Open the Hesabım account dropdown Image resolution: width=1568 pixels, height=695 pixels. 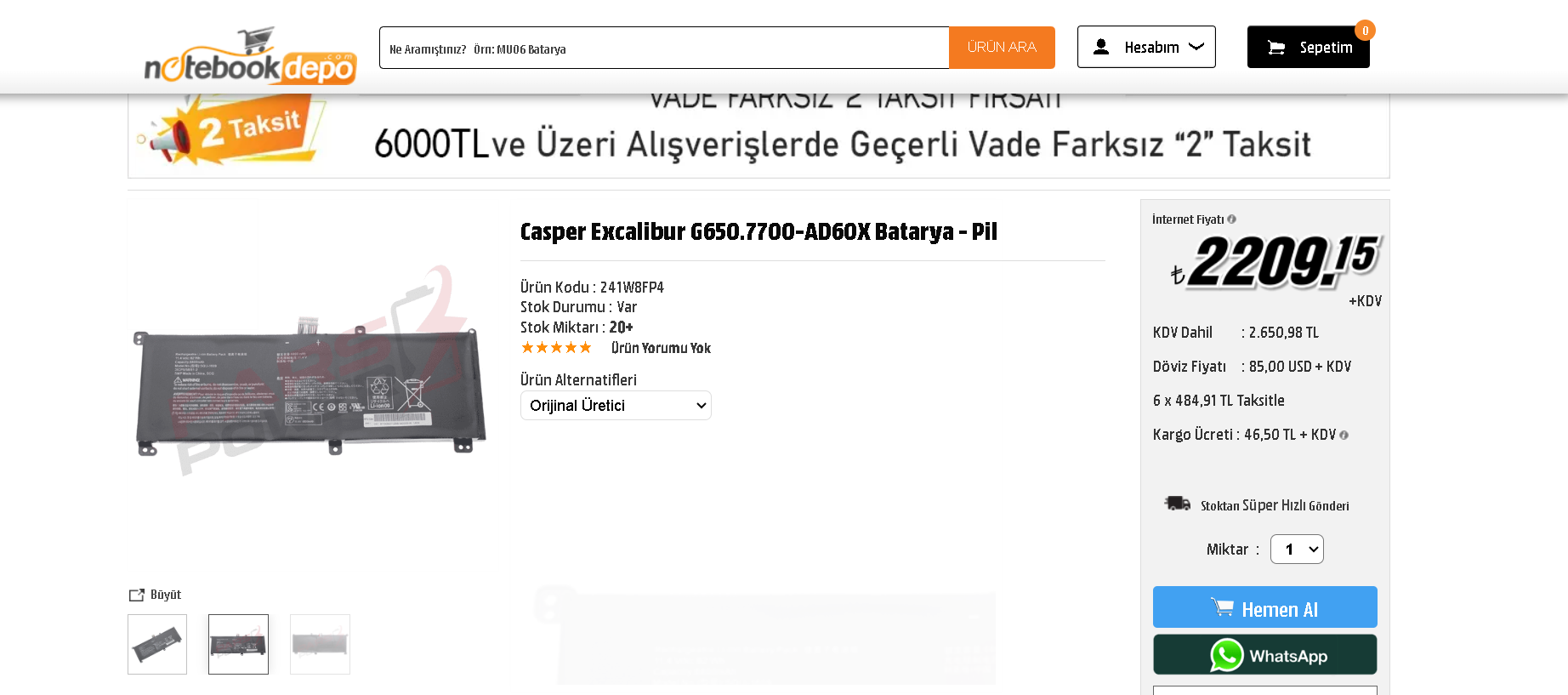[x=1146, y=47]
